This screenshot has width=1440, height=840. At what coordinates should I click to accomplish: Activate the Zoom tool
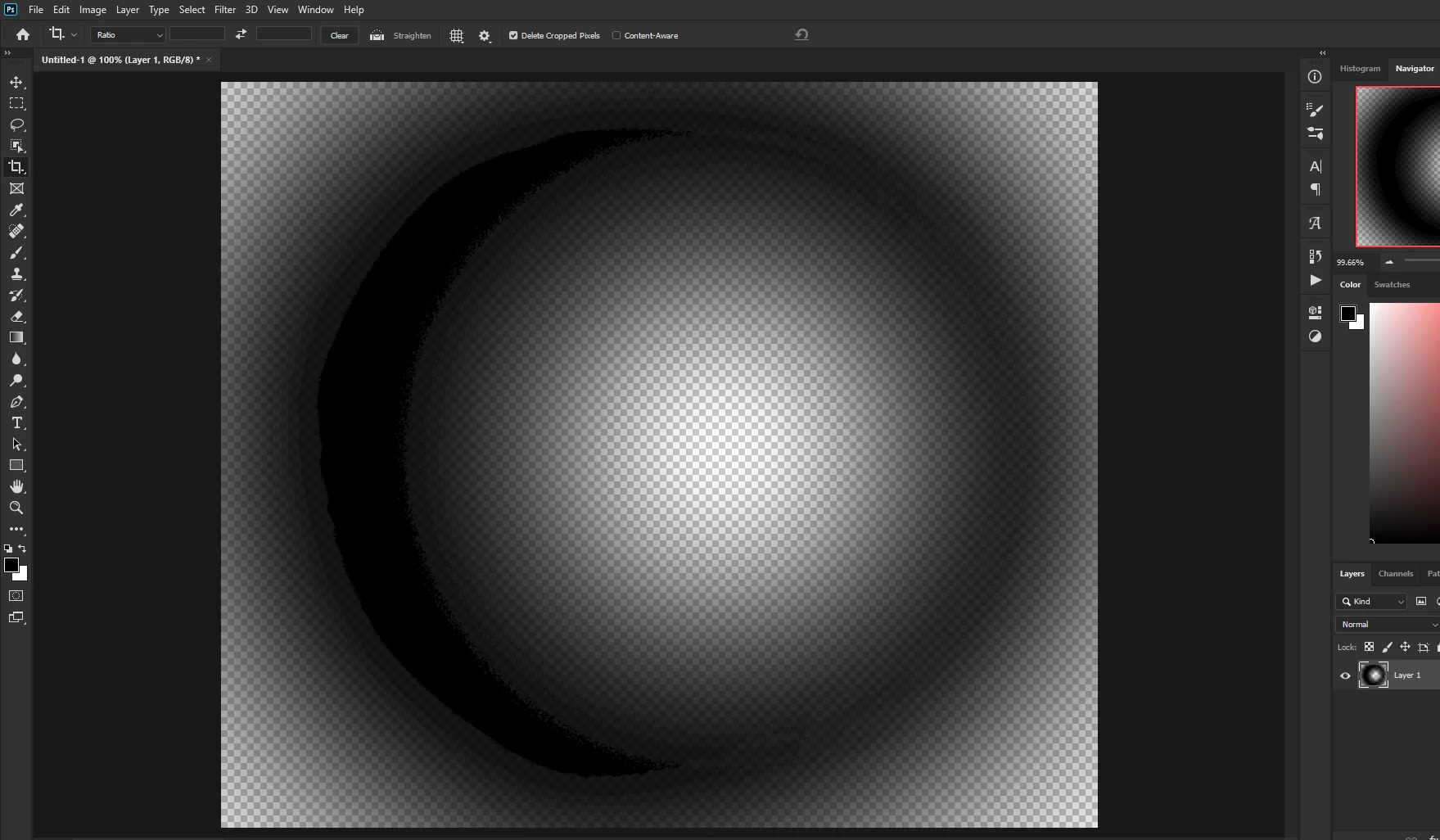click(16, 508)
